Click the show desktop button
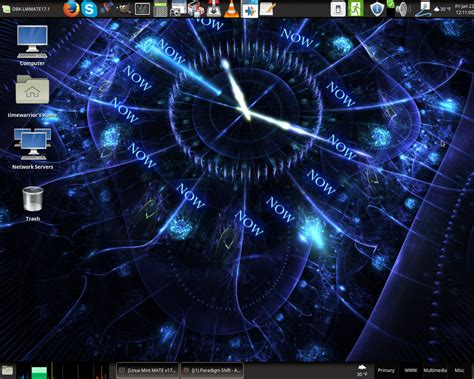The image size is (474, 379). coord(7,370)
